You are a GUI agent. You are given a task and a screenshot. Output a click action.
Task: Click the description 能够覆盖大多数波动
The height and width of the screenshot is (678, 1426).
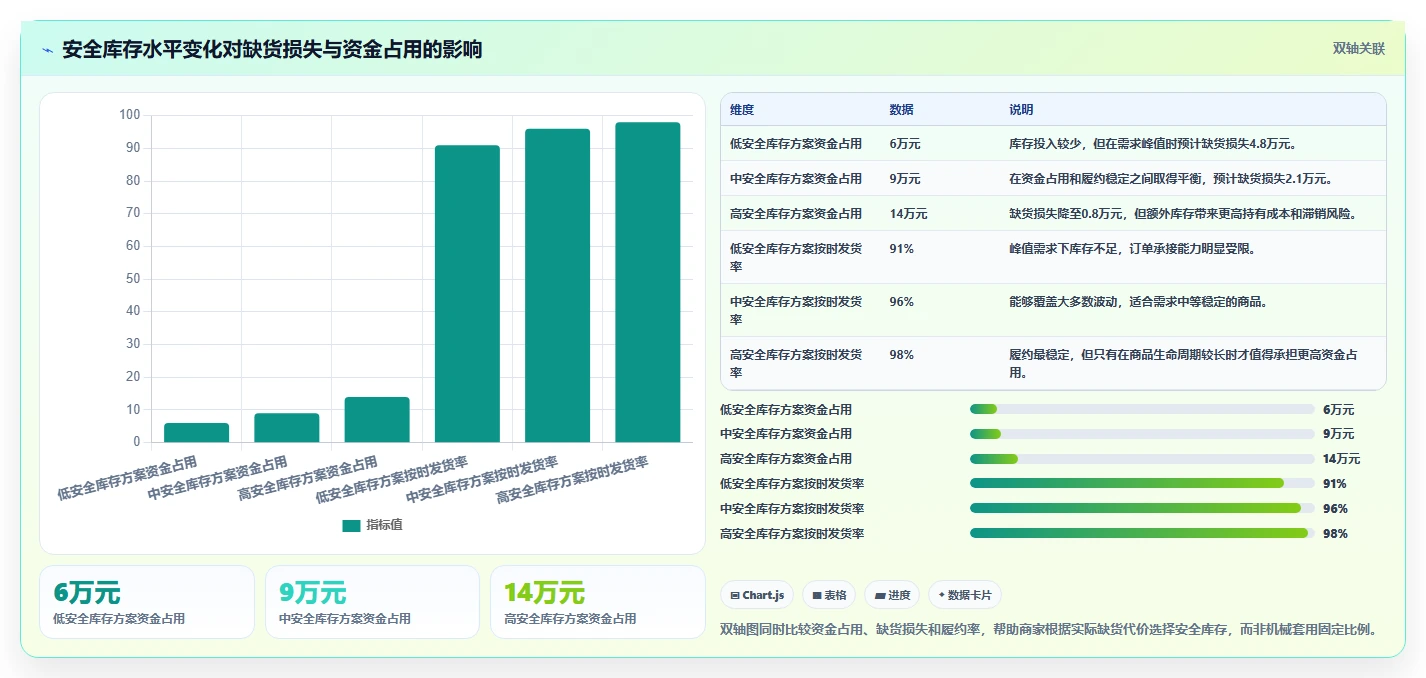pyautogui.click(x=1138, y=301)
